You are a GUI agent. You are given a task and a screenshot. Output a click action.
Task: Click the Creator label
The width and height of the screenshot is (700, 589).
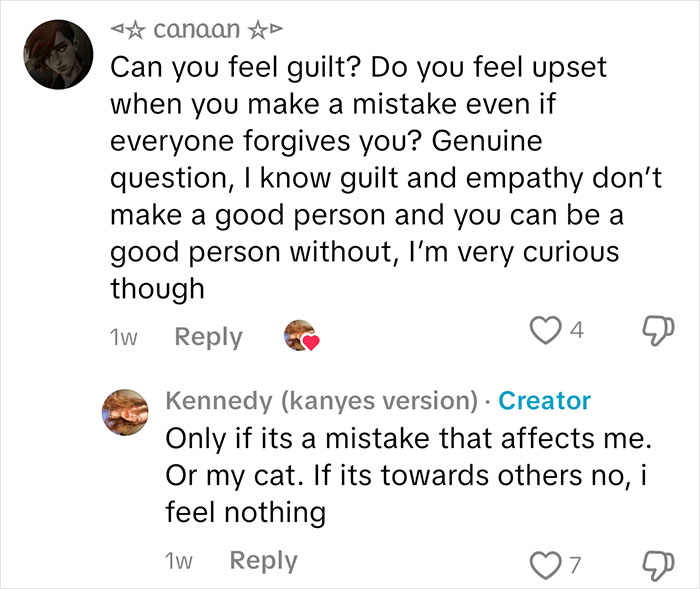point(544,401)
